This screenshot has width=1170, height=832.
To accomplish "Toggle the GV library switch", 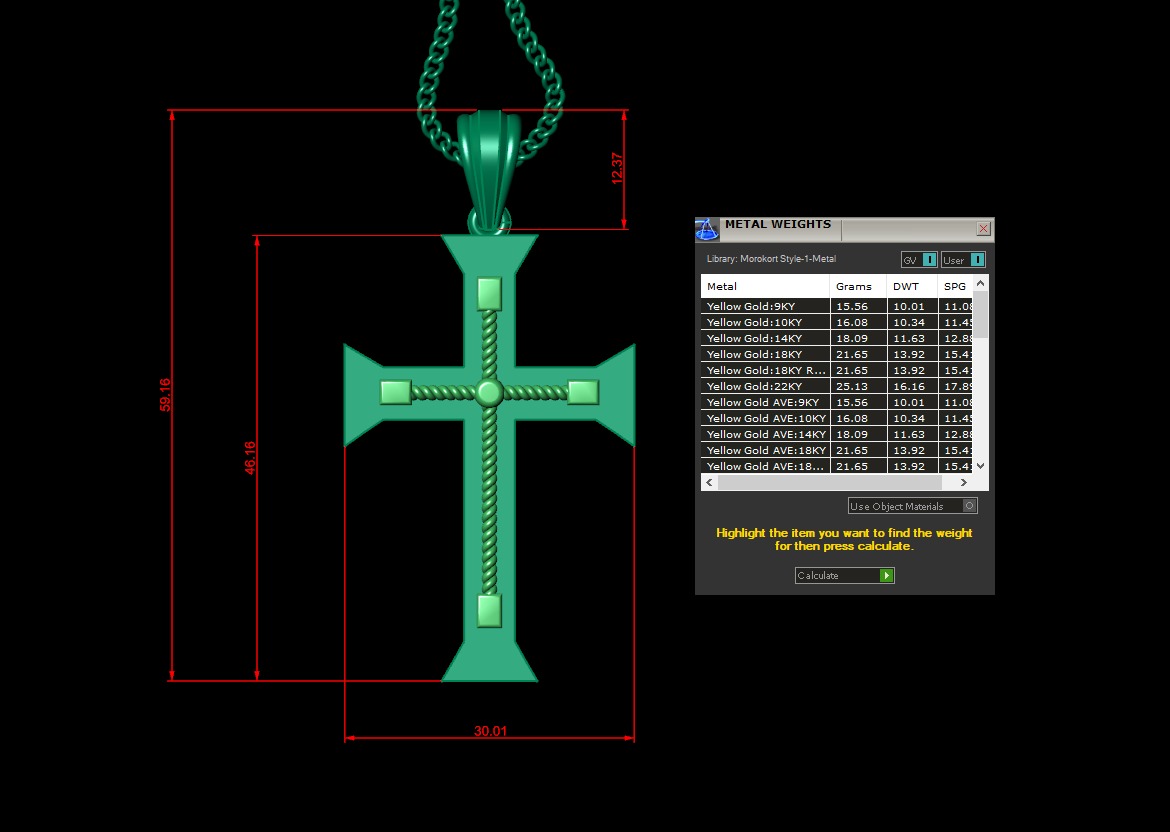I will 919,260.
